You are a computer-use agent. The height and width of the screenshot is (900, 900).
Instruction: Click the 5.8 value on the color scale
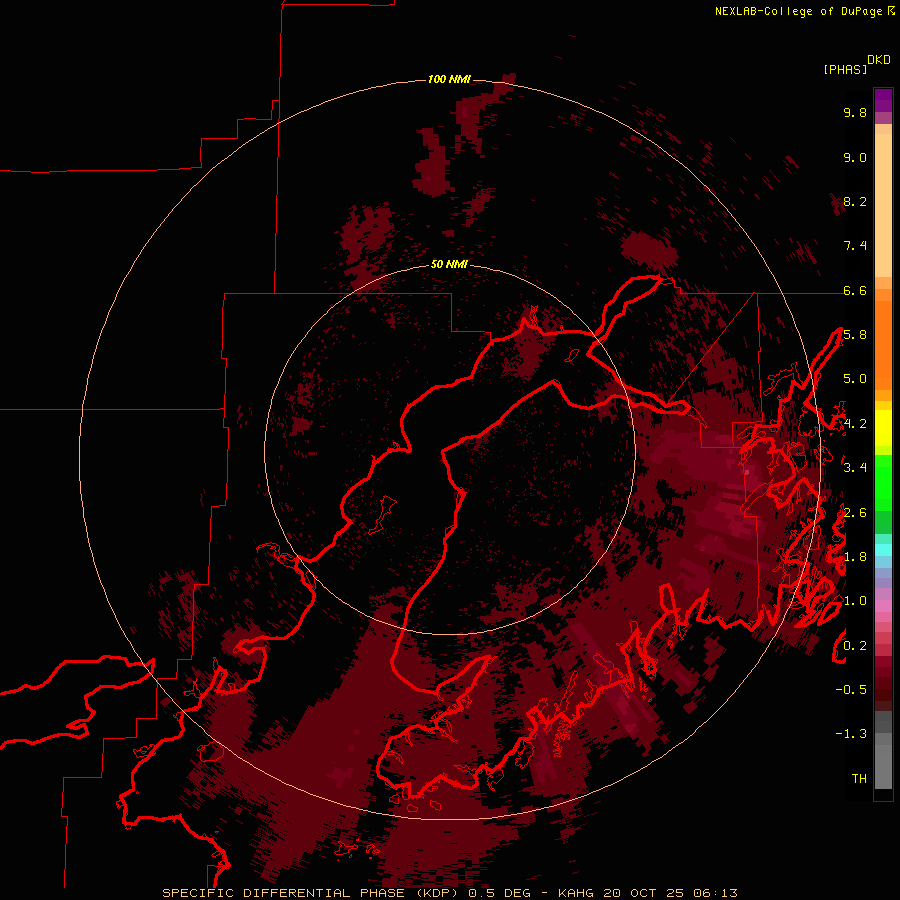click(x=855, y=335)
